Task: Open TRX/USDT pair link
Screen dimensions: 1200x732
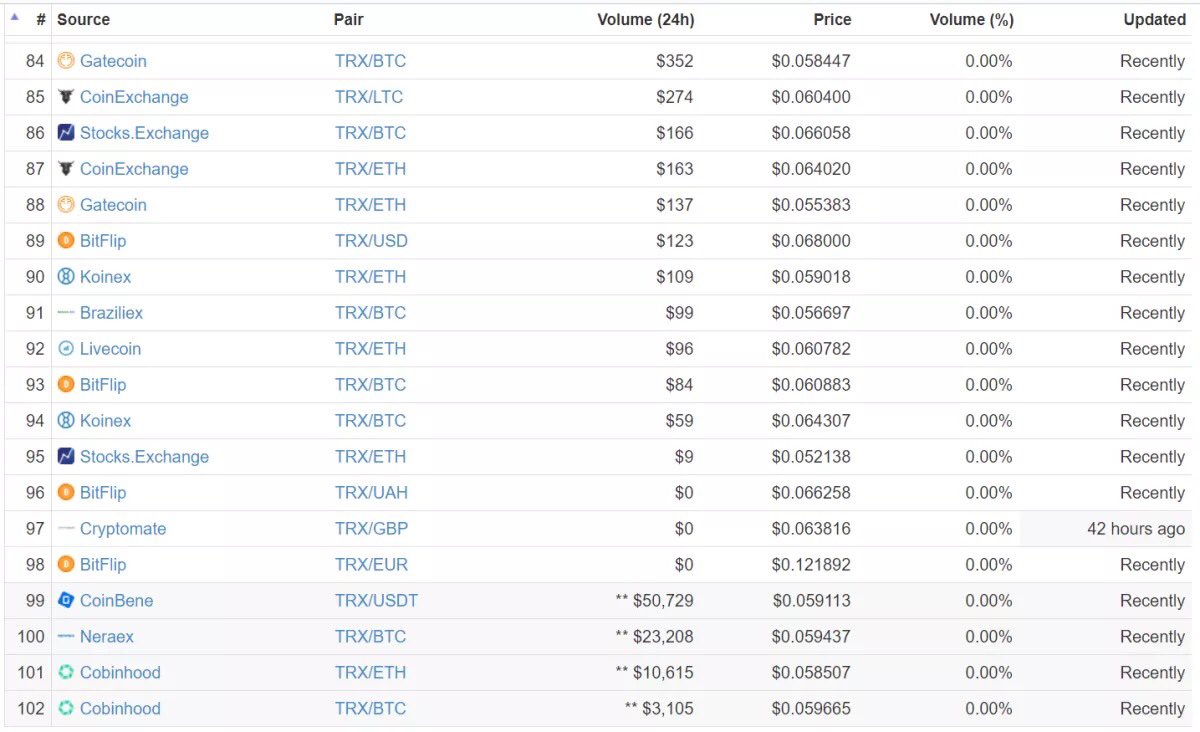Action: point(376,601)
